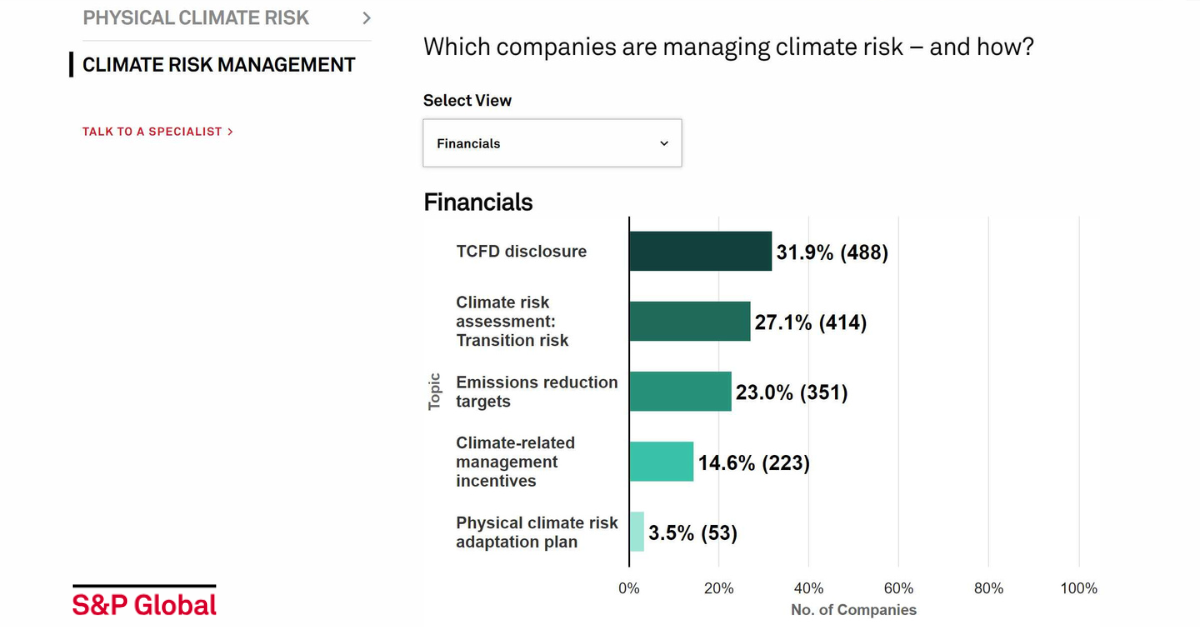Click the 31.9% (488) data label
The height and width of the screenshot is (627, 1200).
(x=832, y=252)
